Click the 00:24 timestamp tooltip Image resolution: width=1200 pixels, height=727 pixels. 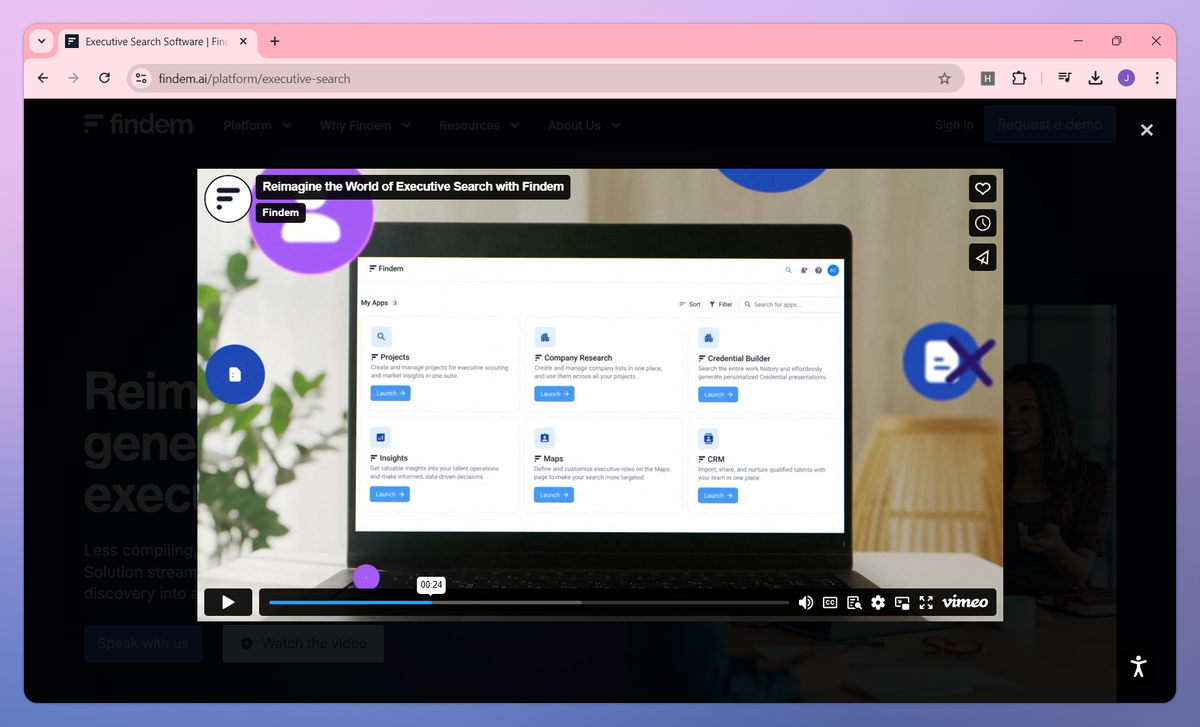(x=431, y=585)
